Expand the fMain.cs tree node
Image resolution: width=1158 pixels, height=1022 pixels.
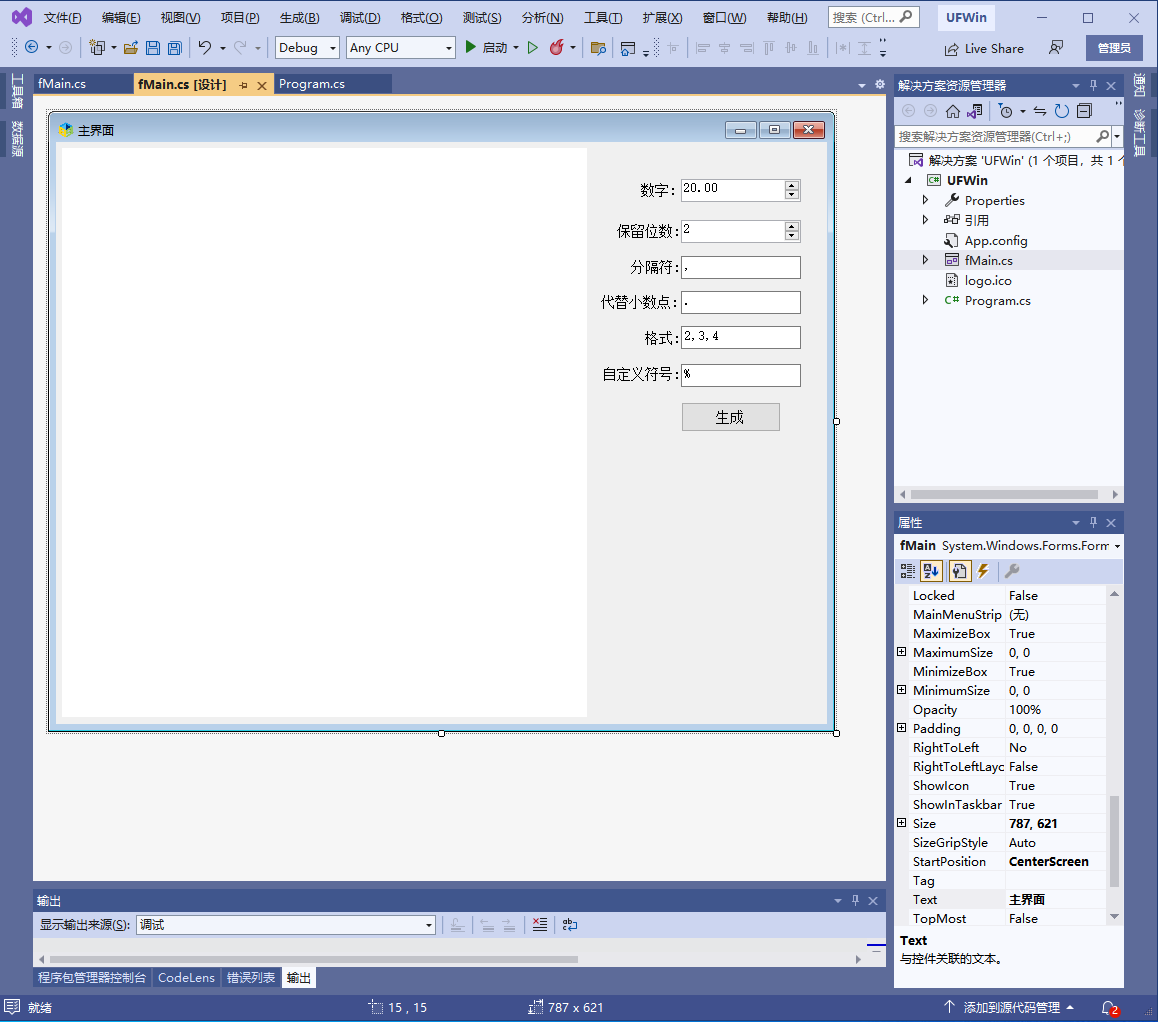[x=925, y=260]
